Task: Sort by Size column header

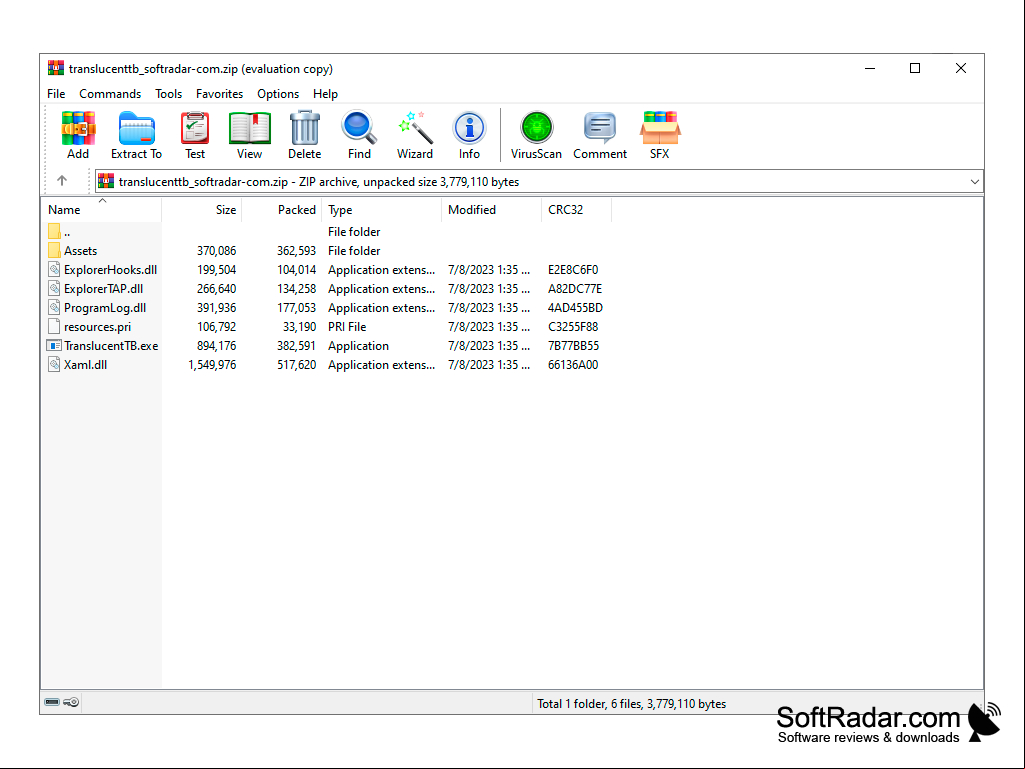Action: click(201, 210)
